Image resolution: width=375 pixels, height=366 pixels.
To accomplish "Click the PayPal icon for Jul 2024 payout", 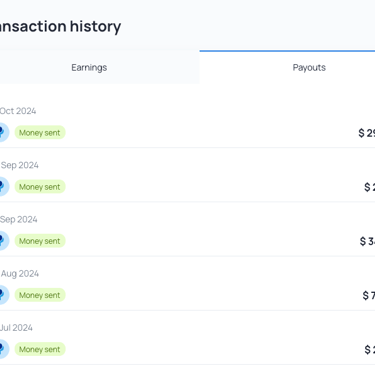I will (4, 349).
